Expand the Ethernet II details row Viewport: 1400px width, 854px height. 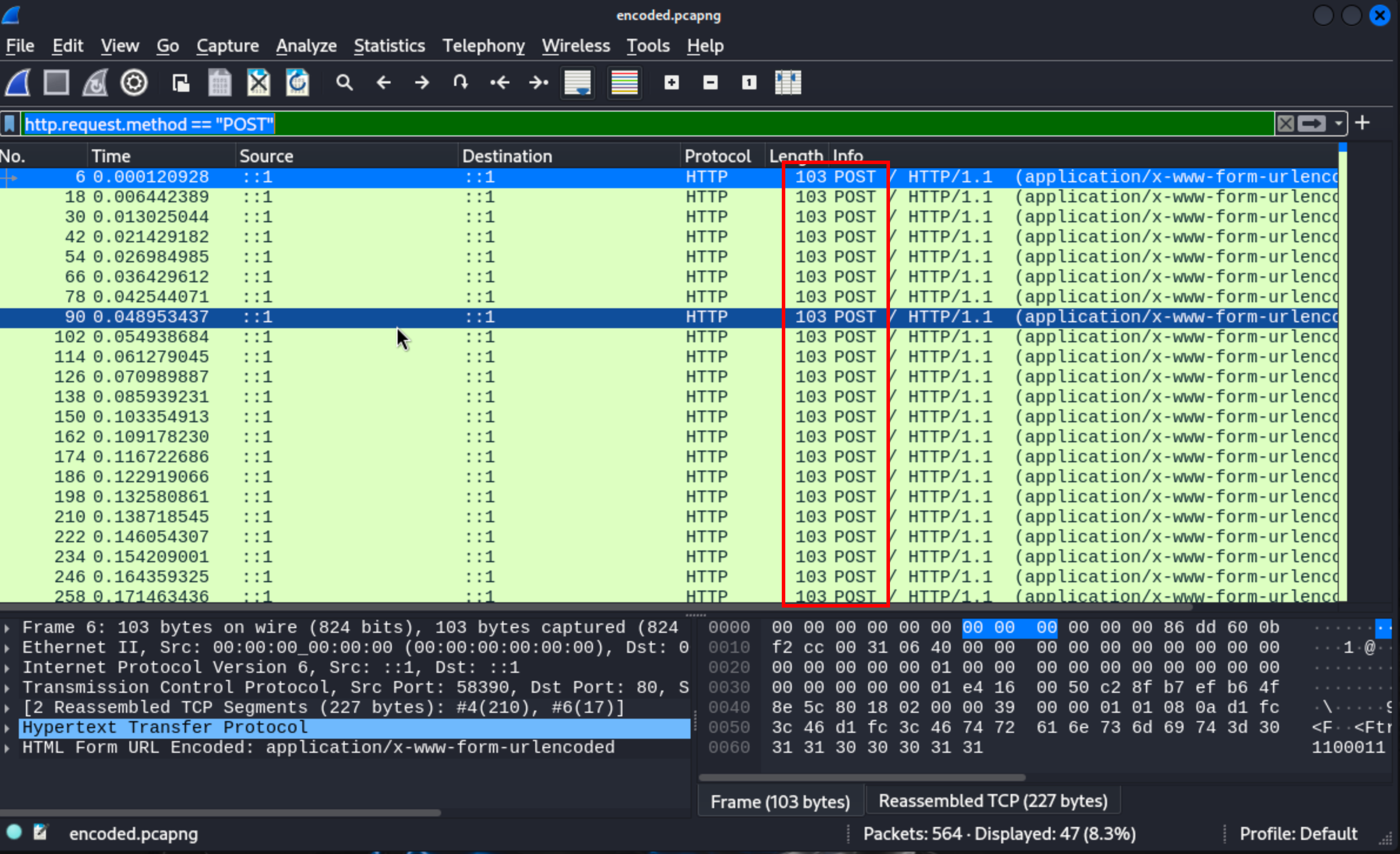[7, 648]
